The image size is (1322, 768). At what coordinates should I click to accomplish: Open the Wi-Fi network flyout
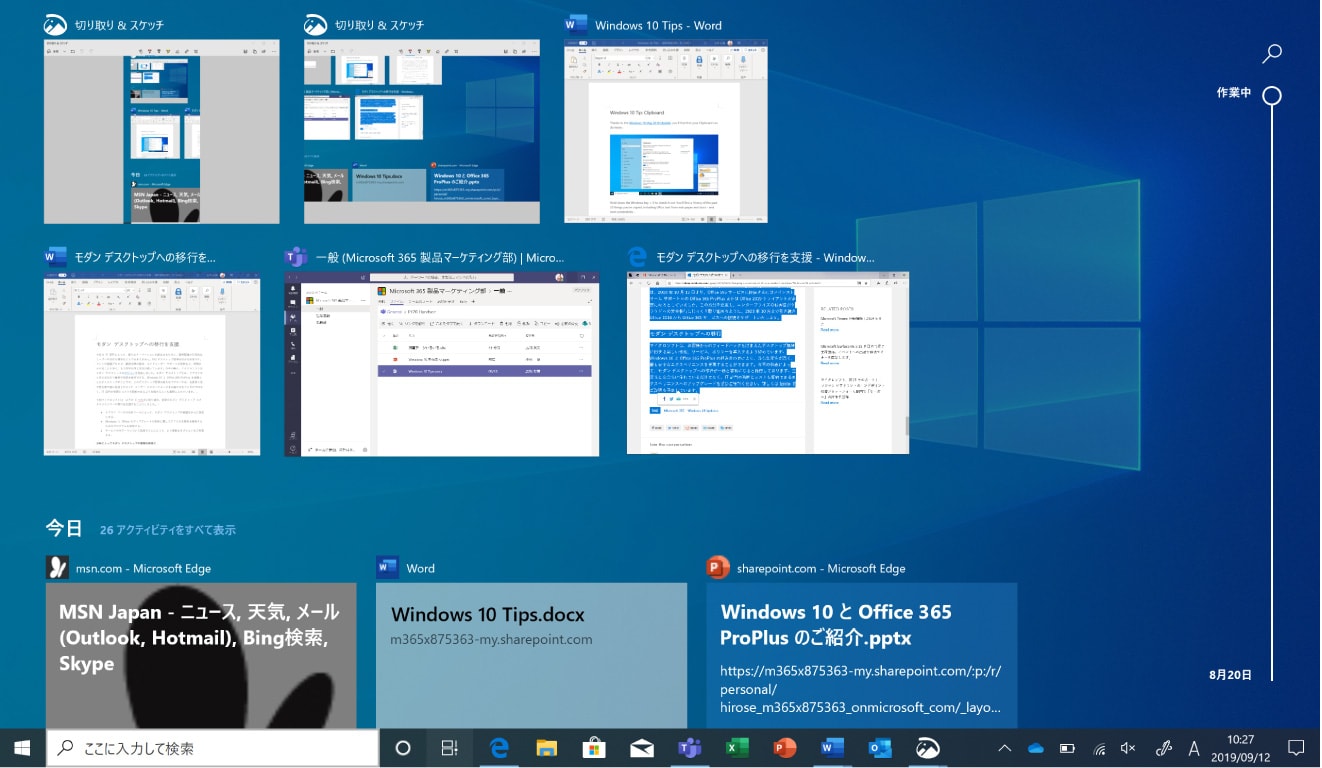pyautogui.click(x=1099, y=748)
